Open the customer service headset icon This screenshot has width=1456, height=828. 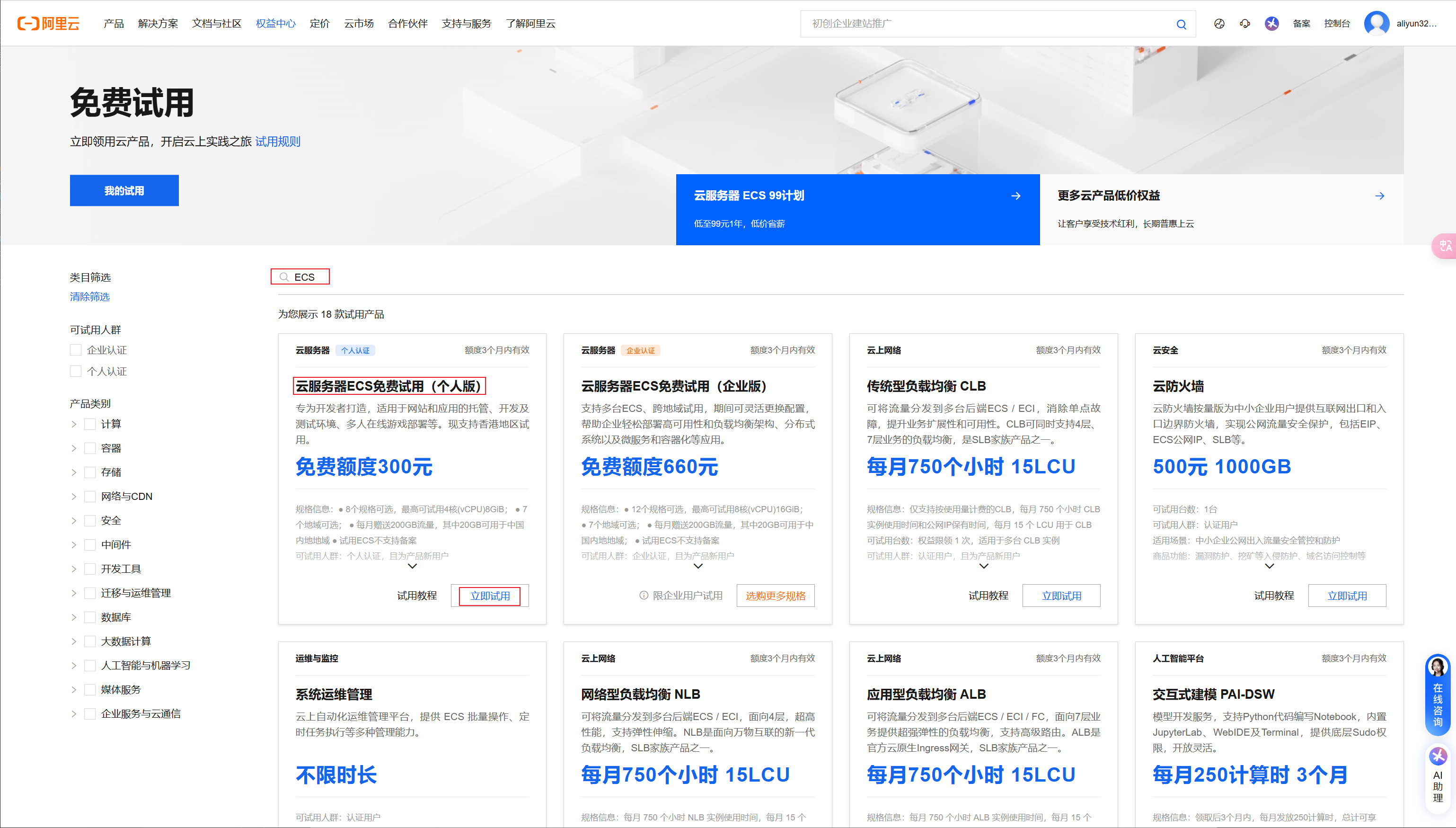(x=1245, y=23)
